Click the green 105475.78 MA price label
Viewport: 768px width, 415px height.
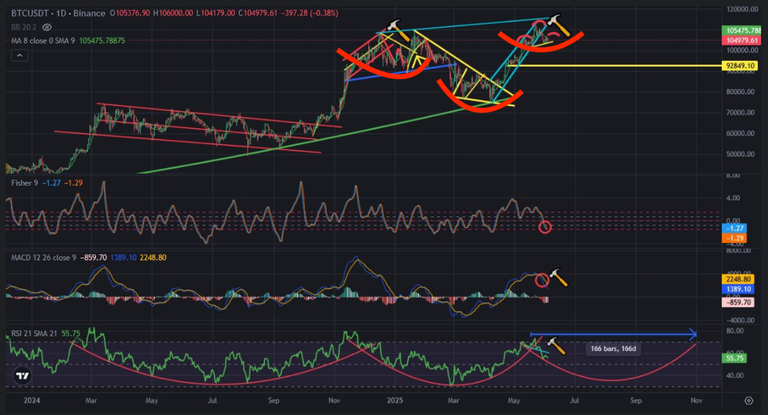pyautogui.click(x=742, y=30)
